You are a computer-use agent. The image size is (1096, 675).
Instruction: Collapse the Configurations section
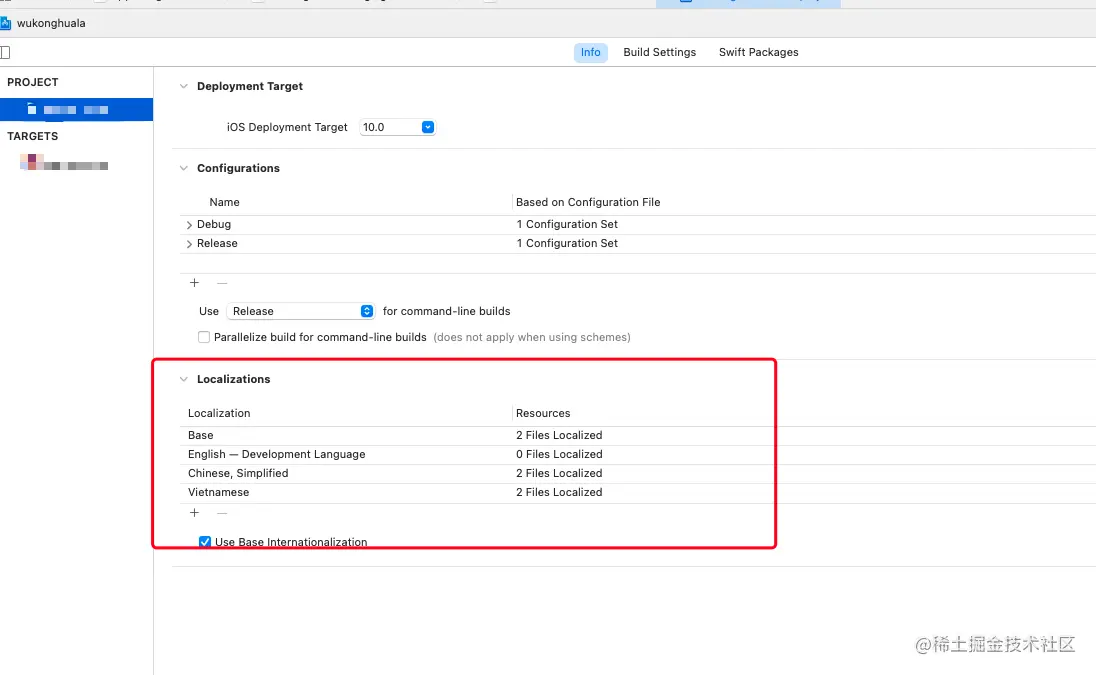tap(184, 168)
